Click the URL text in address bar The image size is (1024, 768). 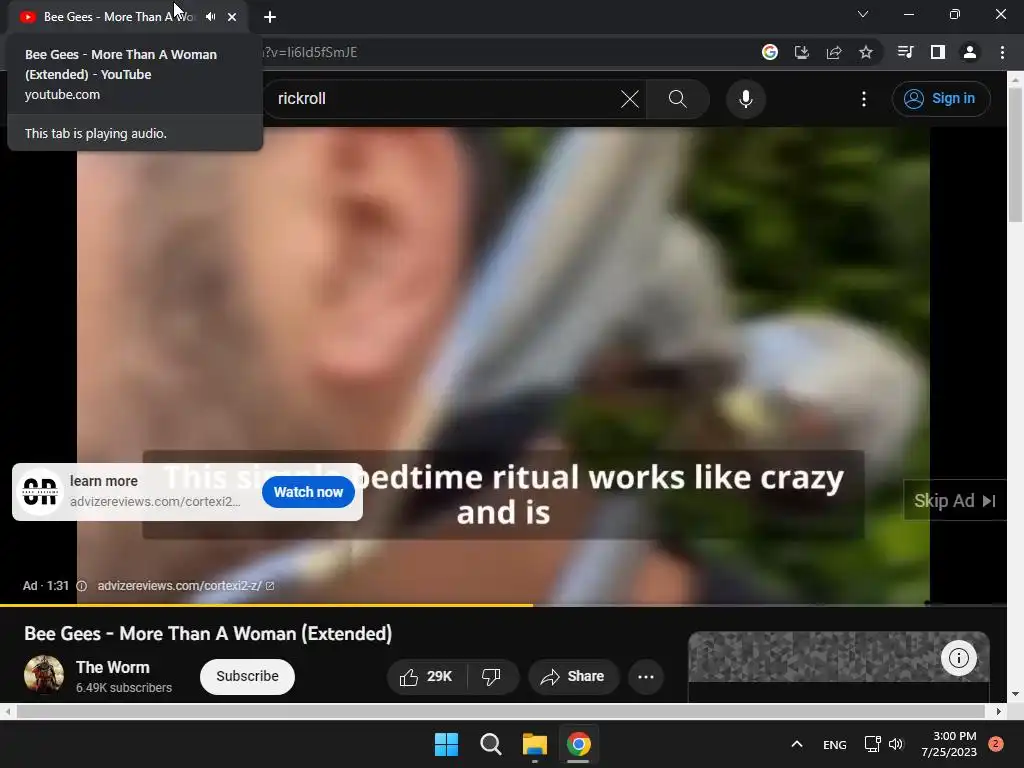click(310, 52)
